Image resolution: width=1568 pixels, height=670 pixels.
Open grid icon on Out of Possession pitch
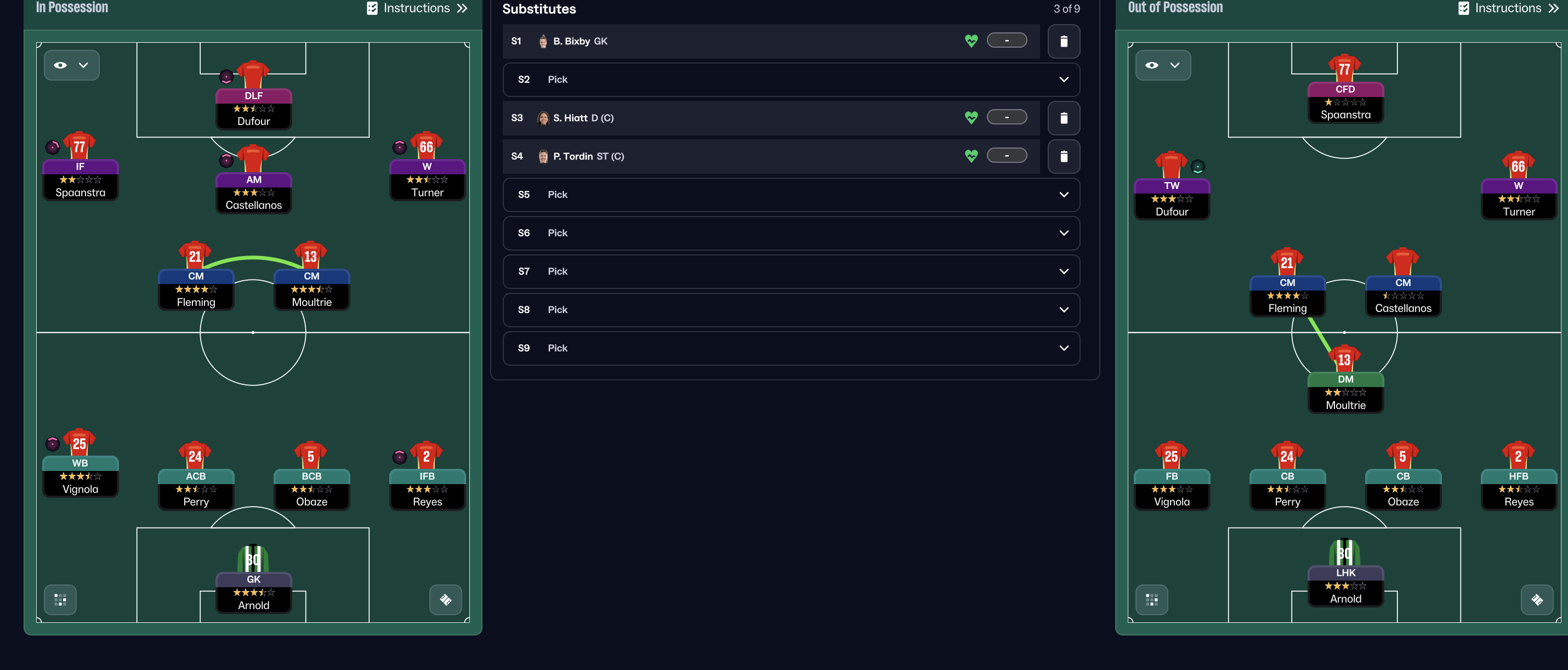point(1152,600)
